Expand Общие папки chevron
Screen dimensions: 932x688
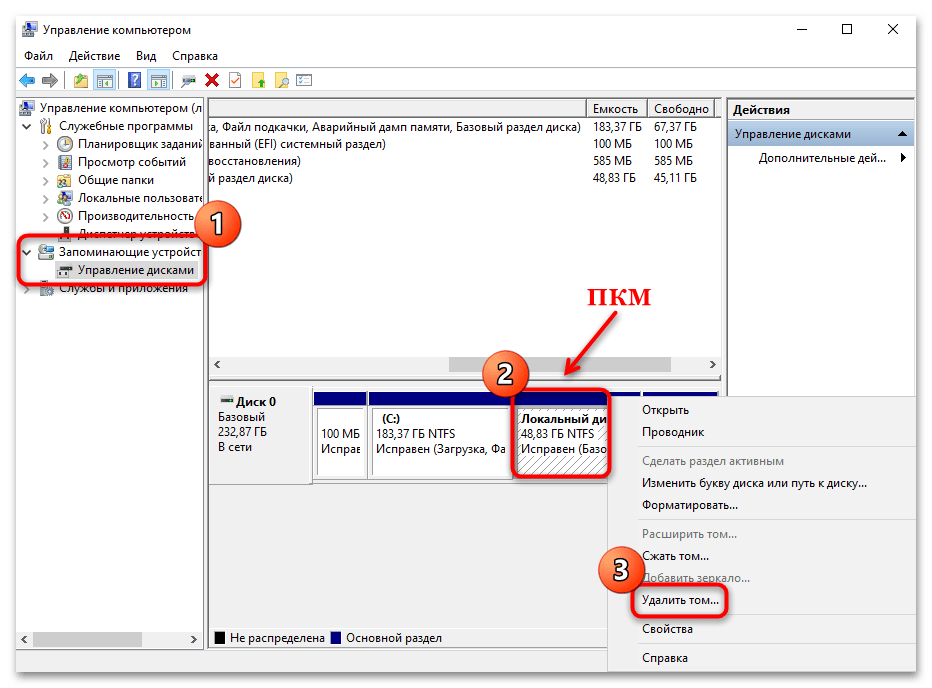[46, 180]
